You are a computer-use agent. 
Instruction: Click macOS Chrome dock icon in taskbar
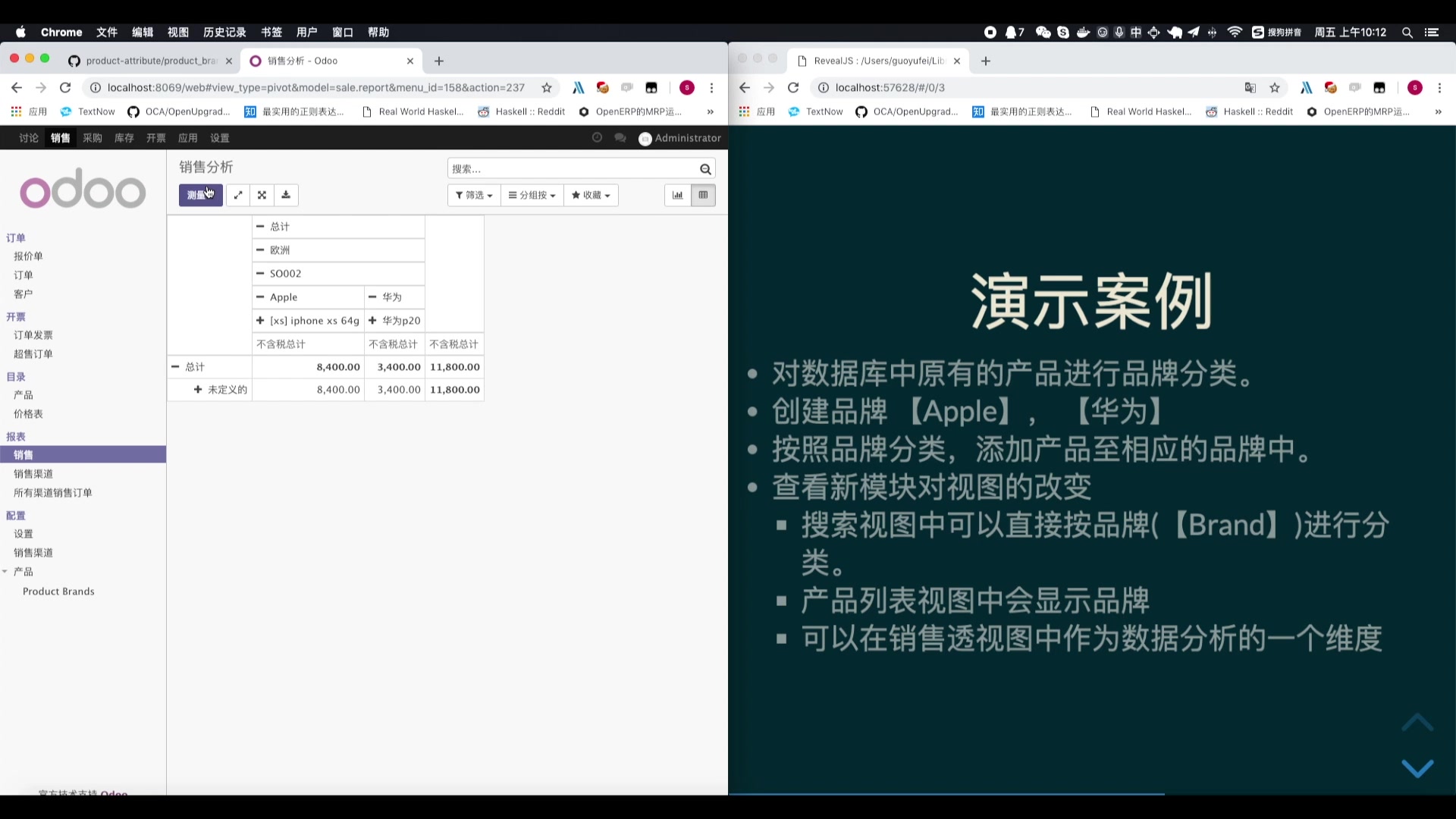62,32
